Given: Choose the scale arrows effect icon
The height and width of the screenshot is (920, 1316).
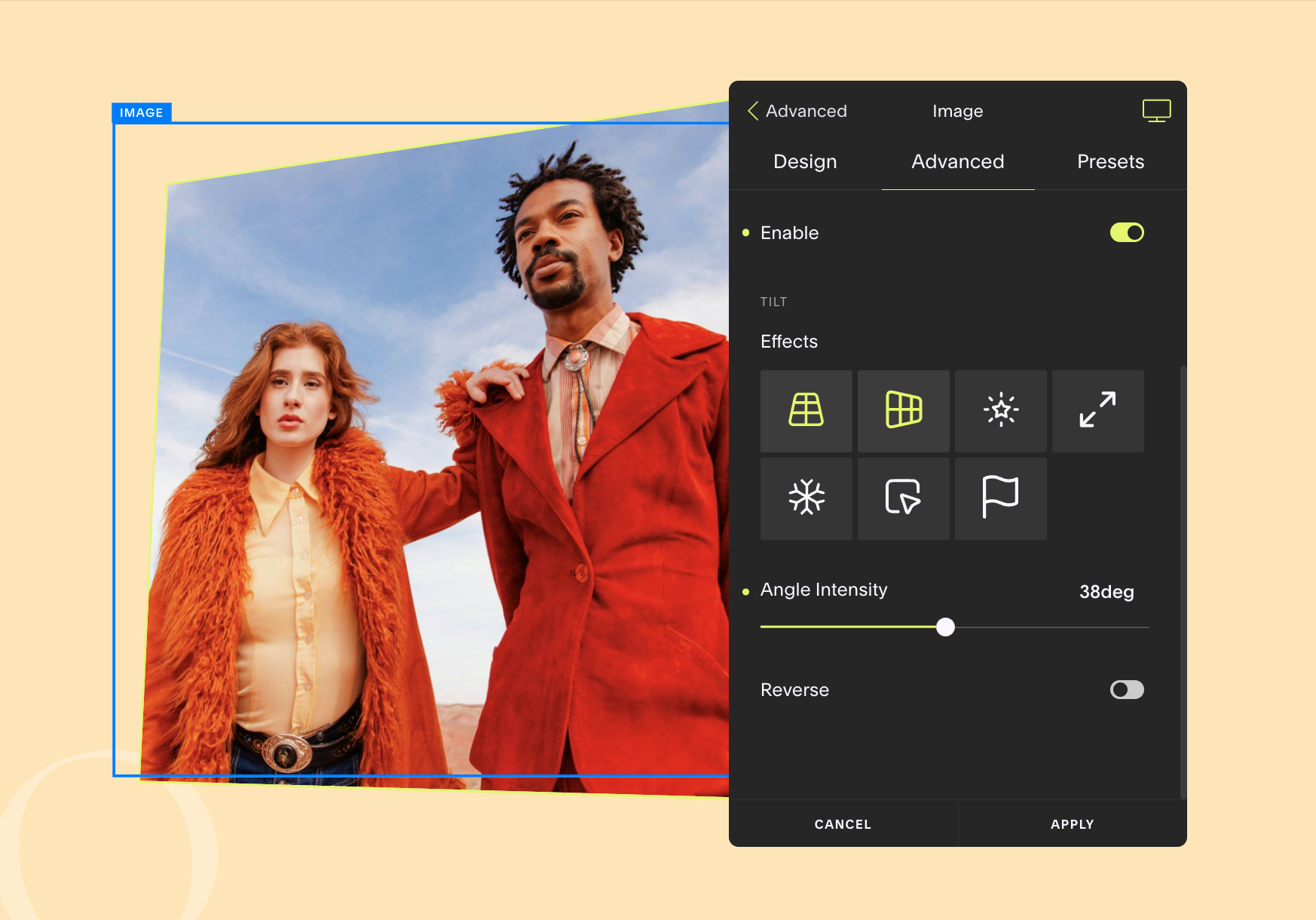Looking at the screenshot, I should tap(1097, 411).
